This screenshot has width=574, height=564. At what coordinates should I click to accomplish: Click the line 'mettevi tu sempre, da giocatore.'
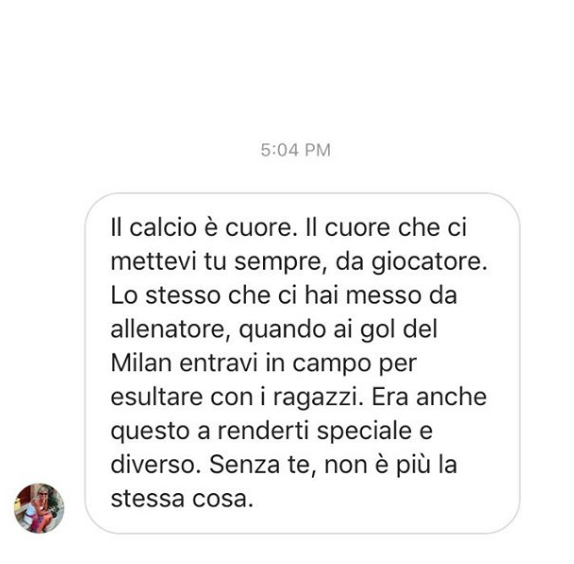(299, 262)
